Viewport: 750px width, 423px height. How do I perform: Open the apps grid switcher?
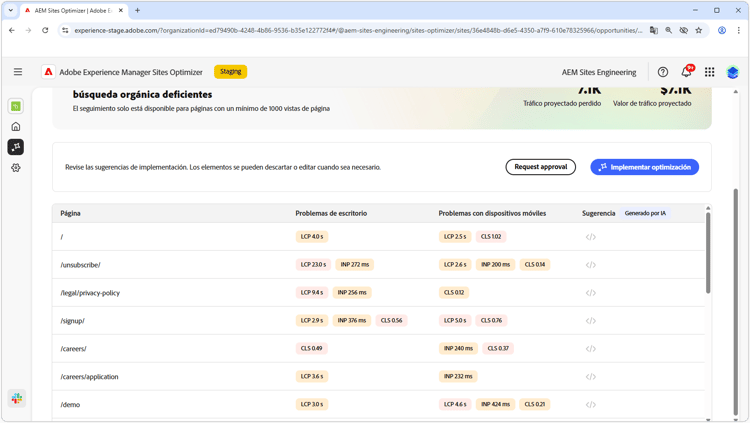coord(709,72)
